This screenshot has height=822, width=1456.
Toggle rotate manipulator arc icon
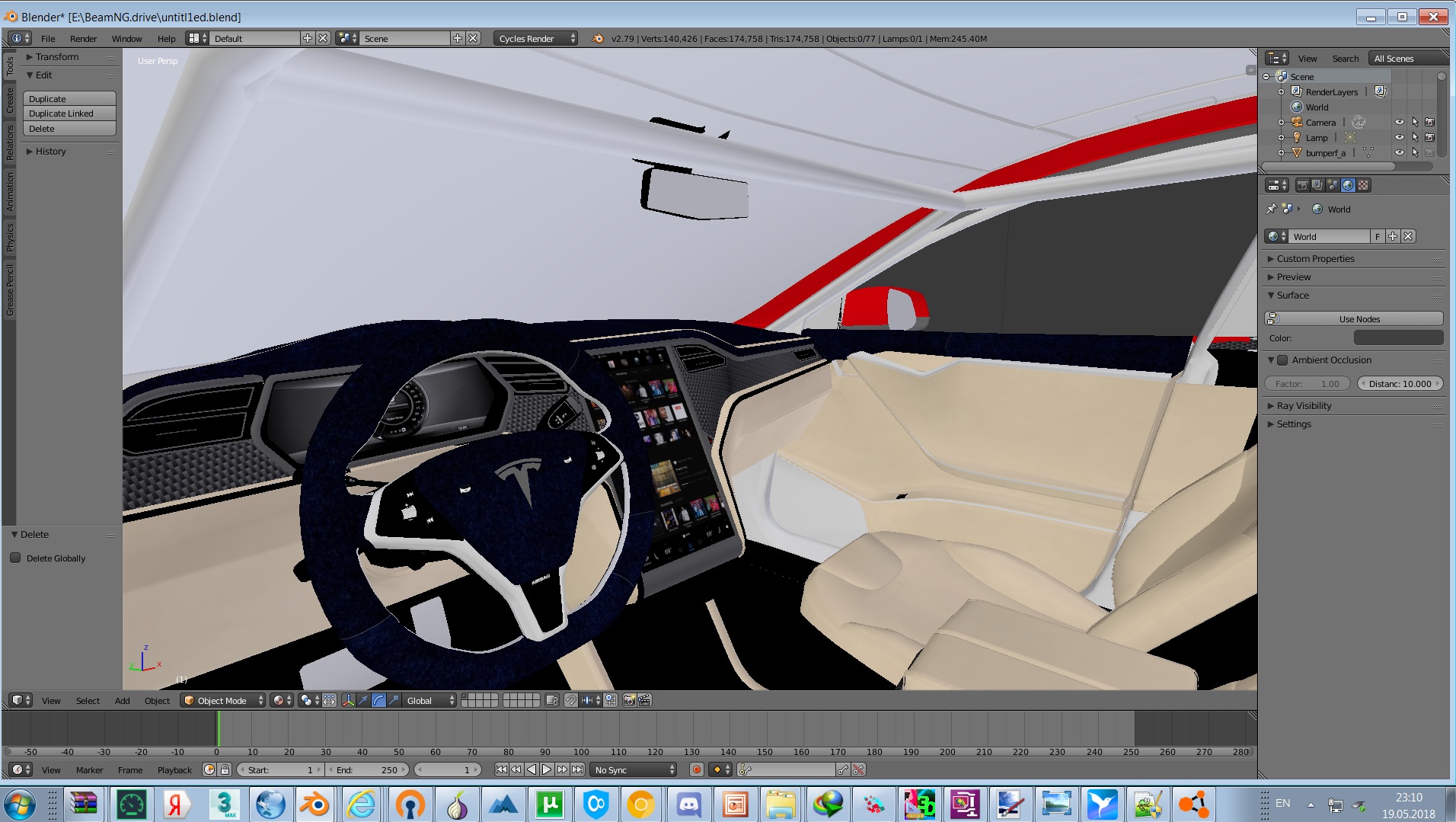378,700
